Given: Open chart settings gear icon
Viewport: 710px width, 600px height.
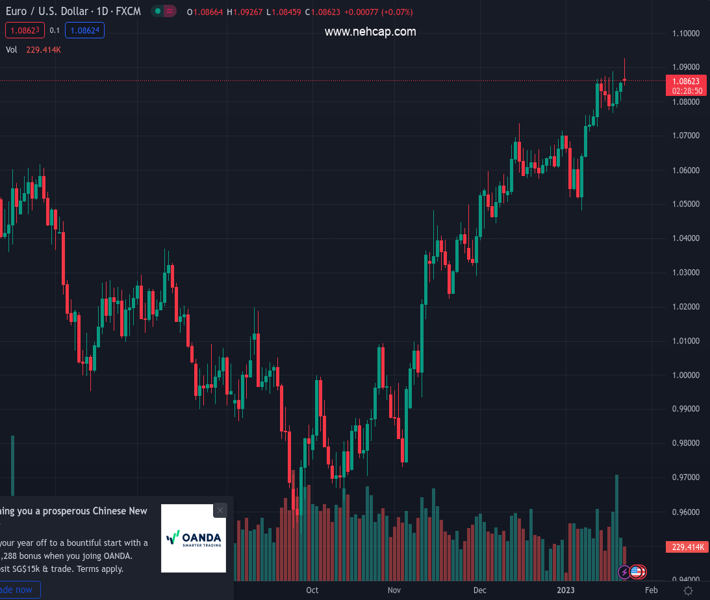Looking at the screenshot, I should pyautogui.click(x=688, y=591).
